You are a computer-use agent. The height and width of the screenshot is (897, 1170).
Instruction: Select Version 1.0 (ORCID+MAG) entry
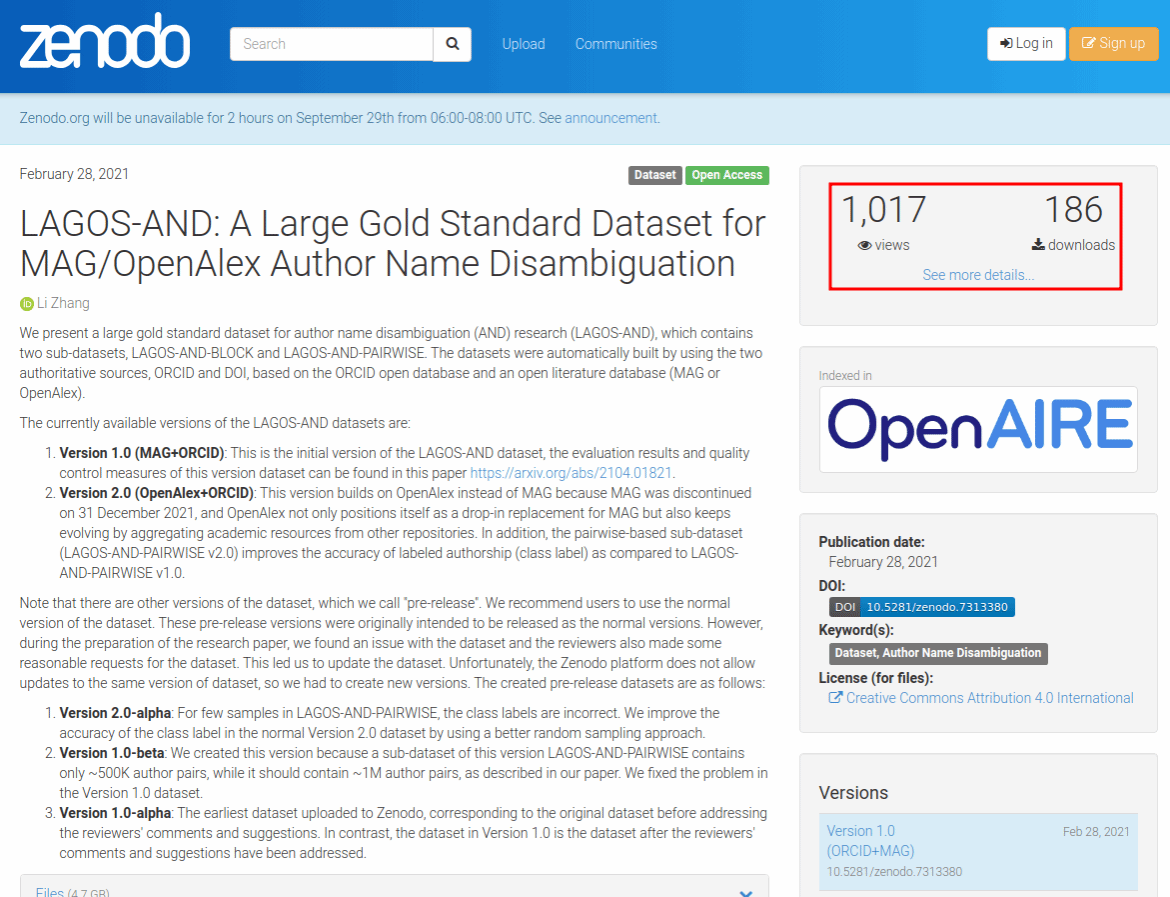[x=870, y=840]
